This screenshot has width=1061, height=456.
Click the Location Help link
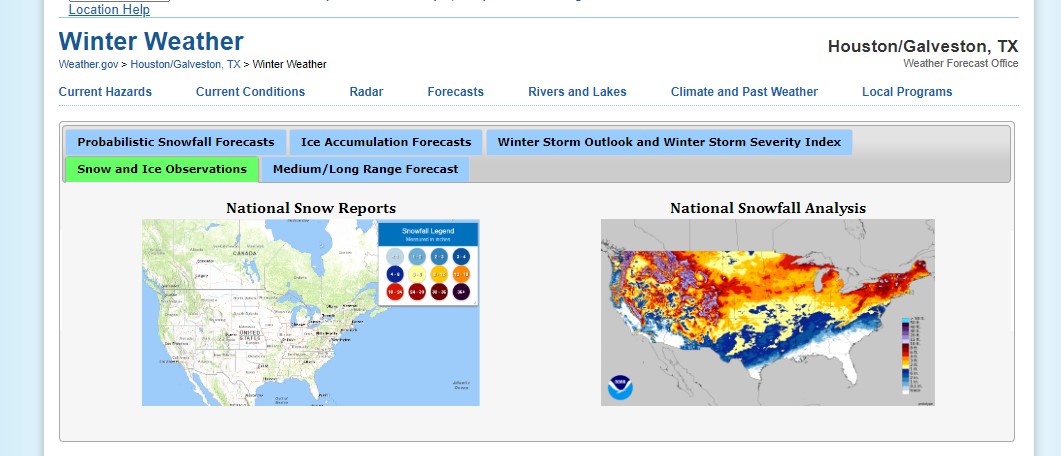tap(109, 10)
